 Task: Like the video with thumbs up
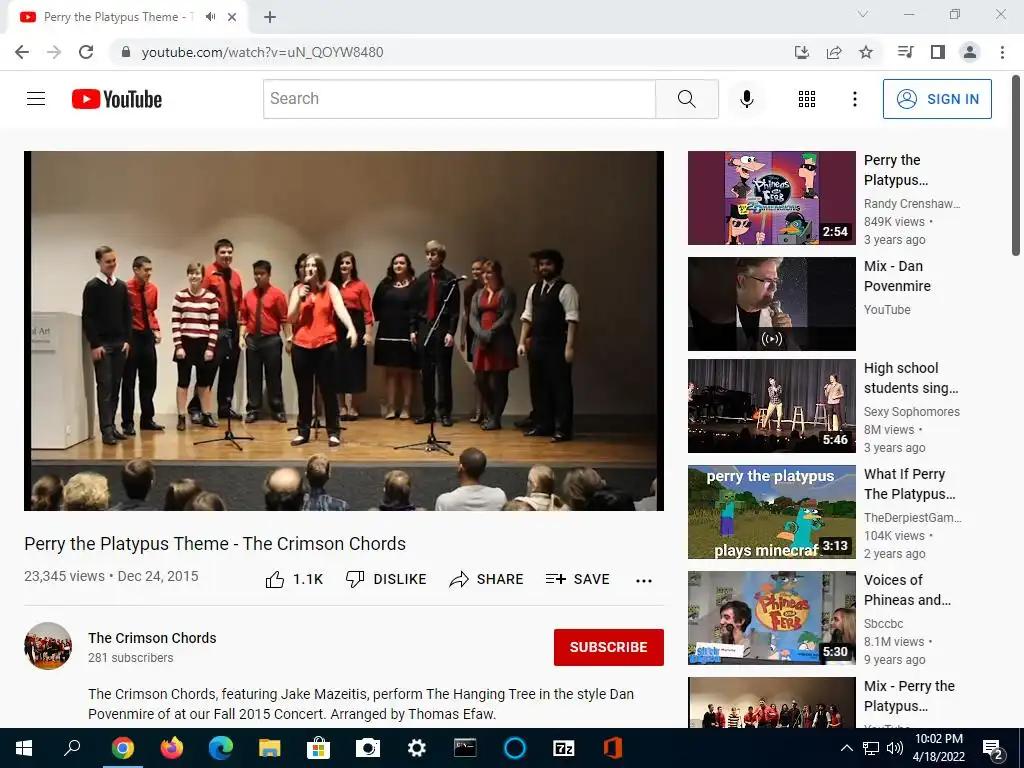294,579
